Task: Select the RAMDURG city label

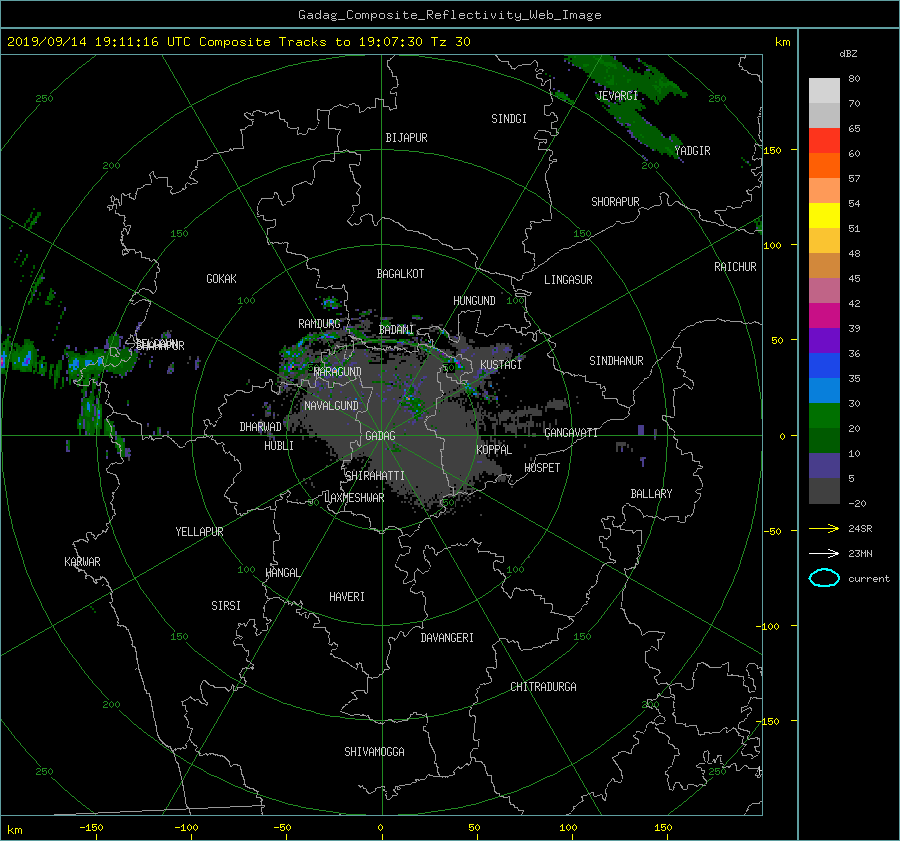Action: (319, 324)
